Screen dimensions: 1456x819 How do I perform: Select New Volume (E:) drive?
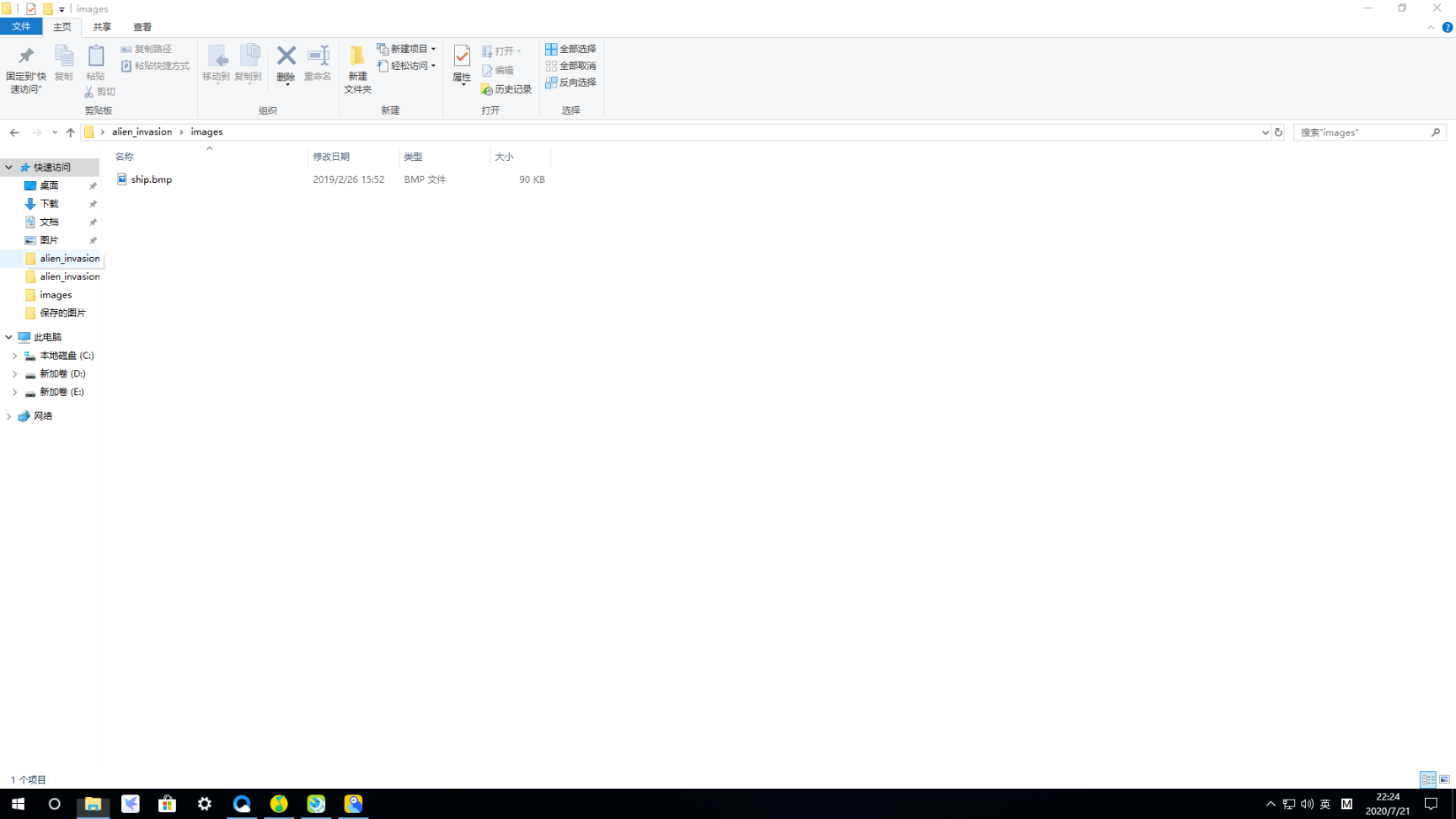(x=62, y=392)
